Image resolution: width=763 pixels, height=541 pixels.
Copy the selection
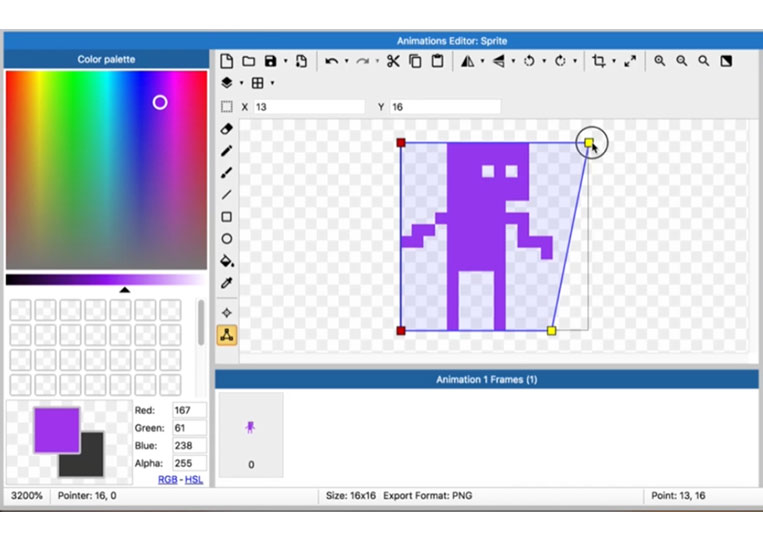click(415, 61)
